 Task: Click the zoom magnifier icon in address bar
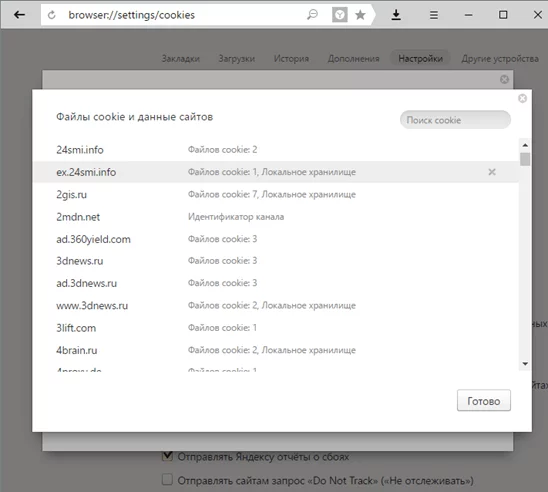pyautogui.click(x=312, y=15)
